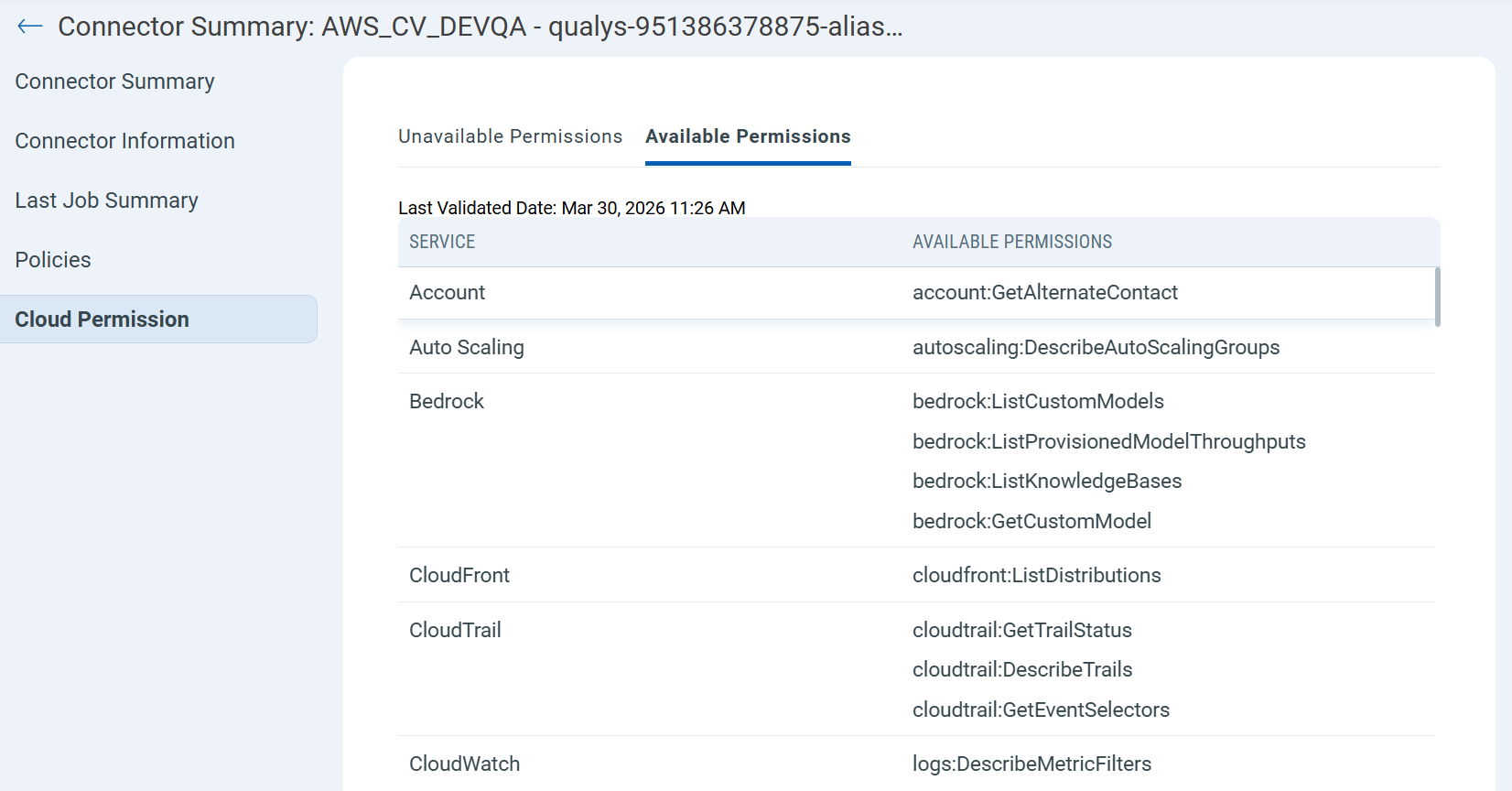This screenshot has width=1512, height=791.
Task: Click cloudfront:ListDistributions permission
Action: [1037, 576]
